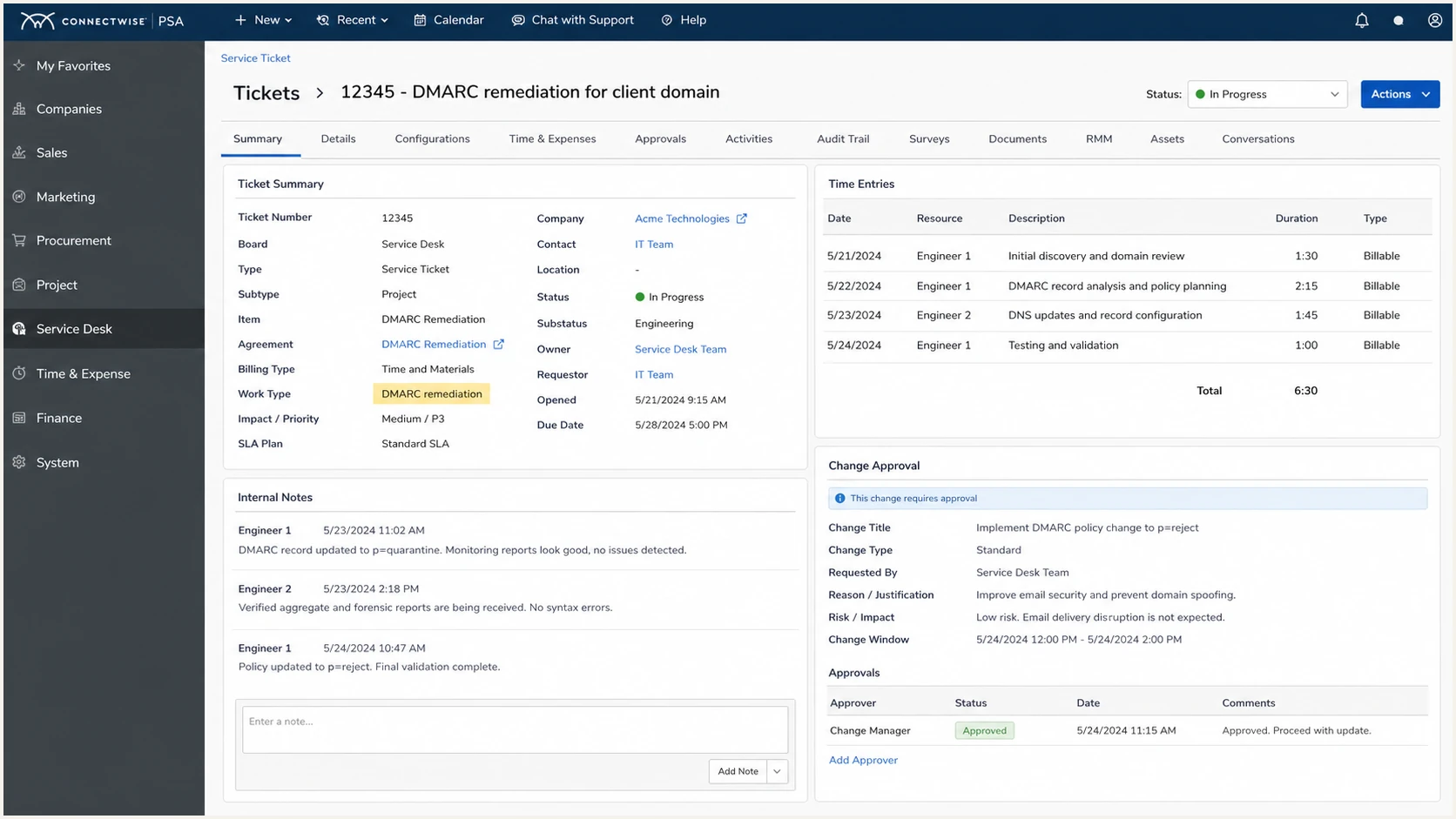Expand the Add Note split arrow
1456x819 pixels.
(777, 771)
